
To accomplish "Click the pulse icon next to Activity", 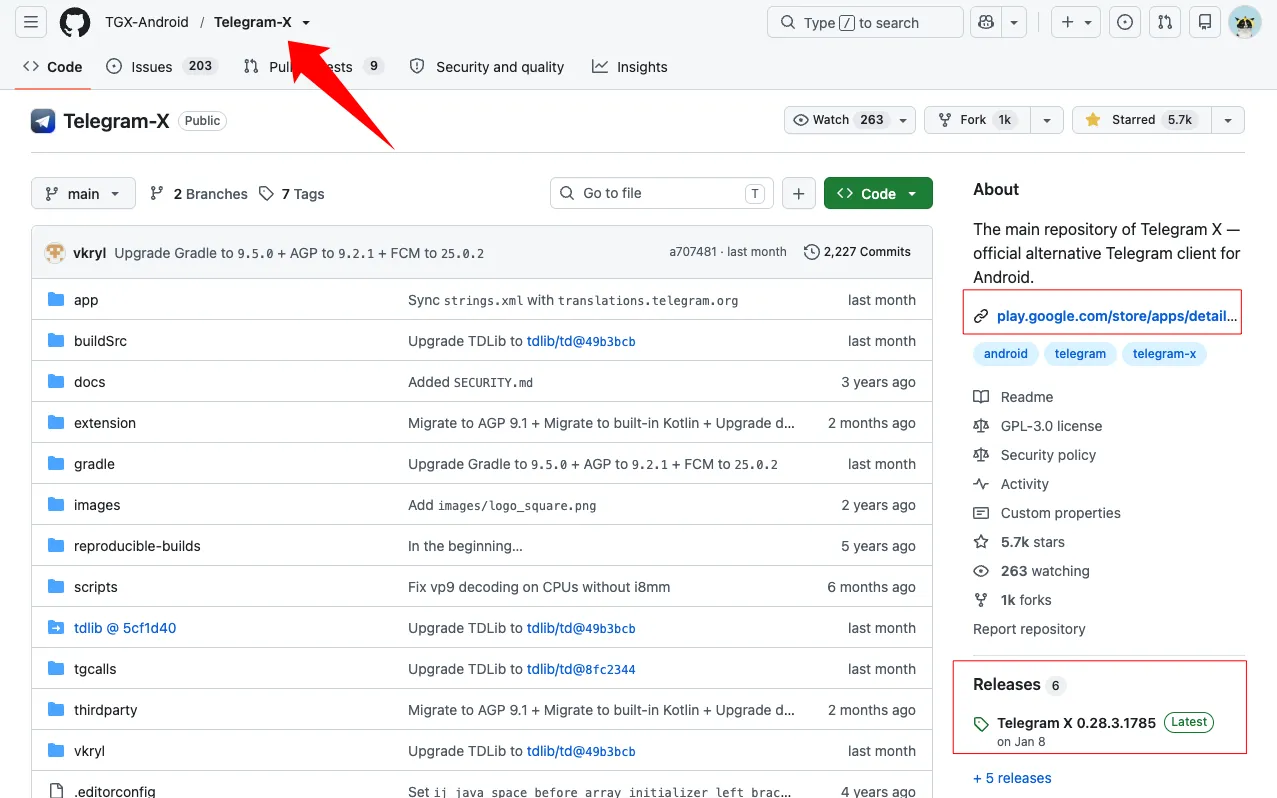I will point(981,484).
